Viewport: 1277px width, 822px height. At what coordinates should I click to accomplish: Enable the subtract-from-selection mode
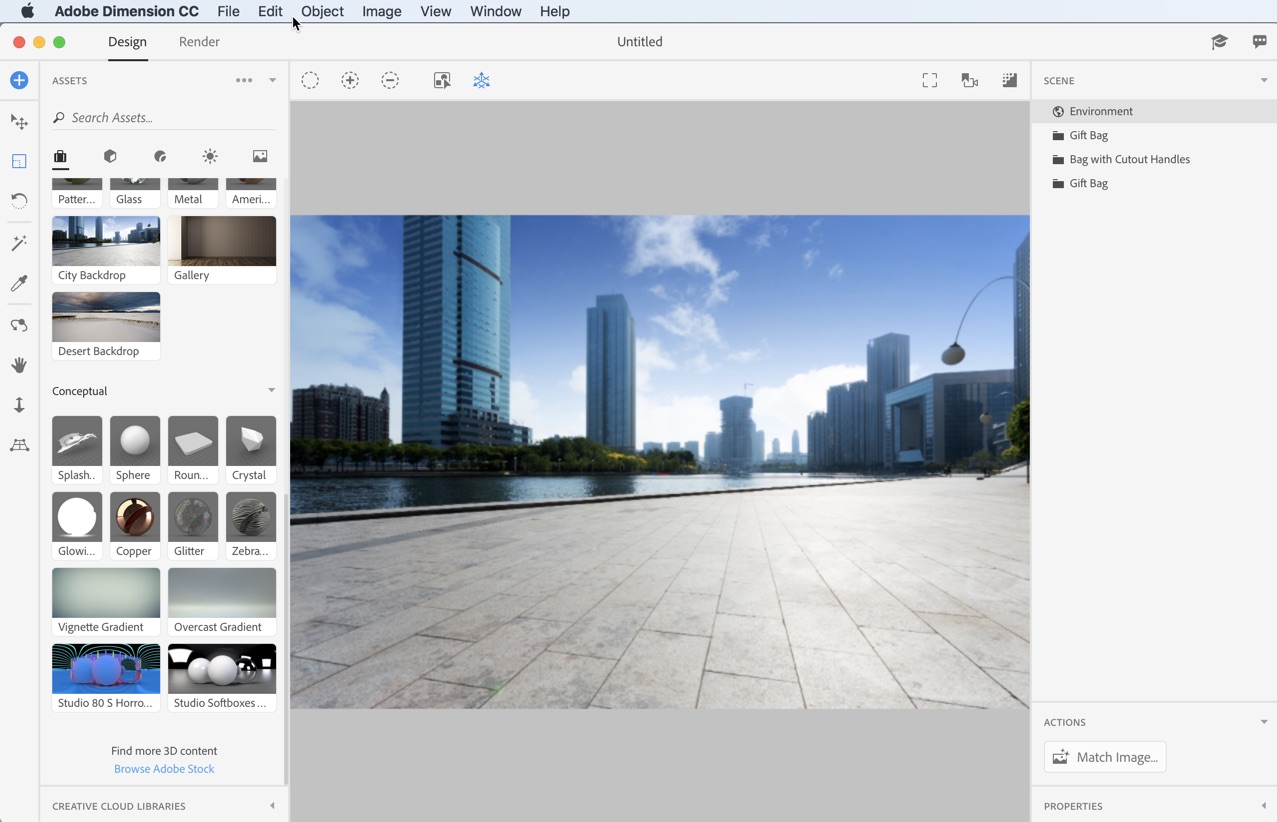coord(390,80)
